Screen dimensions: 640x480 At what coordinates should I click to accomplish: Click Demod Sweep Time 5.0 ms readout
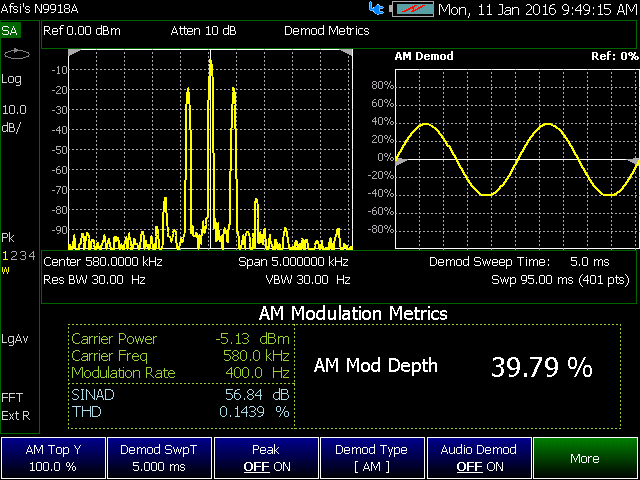[519, 262]
